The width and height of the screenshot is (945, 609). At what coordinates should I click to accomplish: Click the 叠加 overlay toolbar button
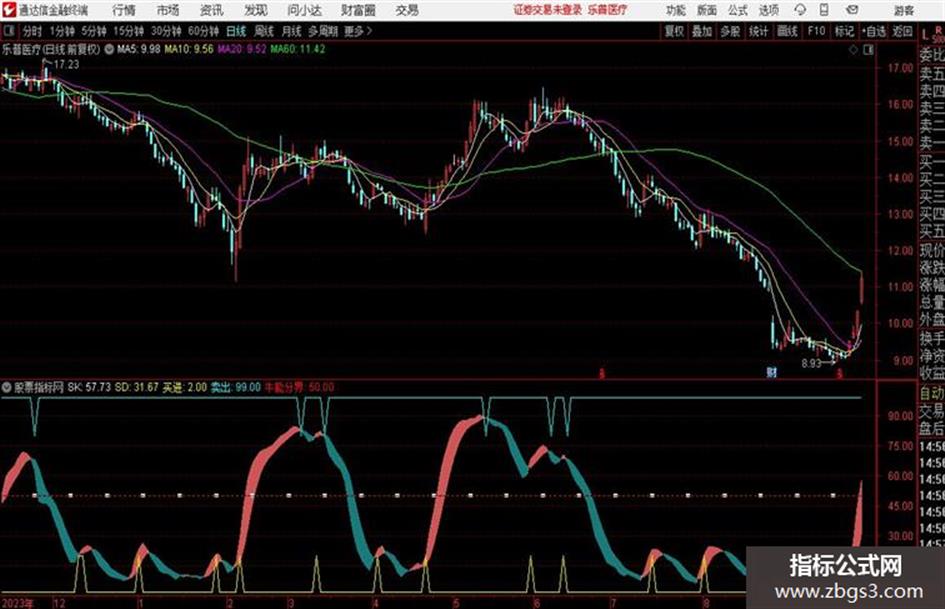pyautogui.click(x=702, y=31)
